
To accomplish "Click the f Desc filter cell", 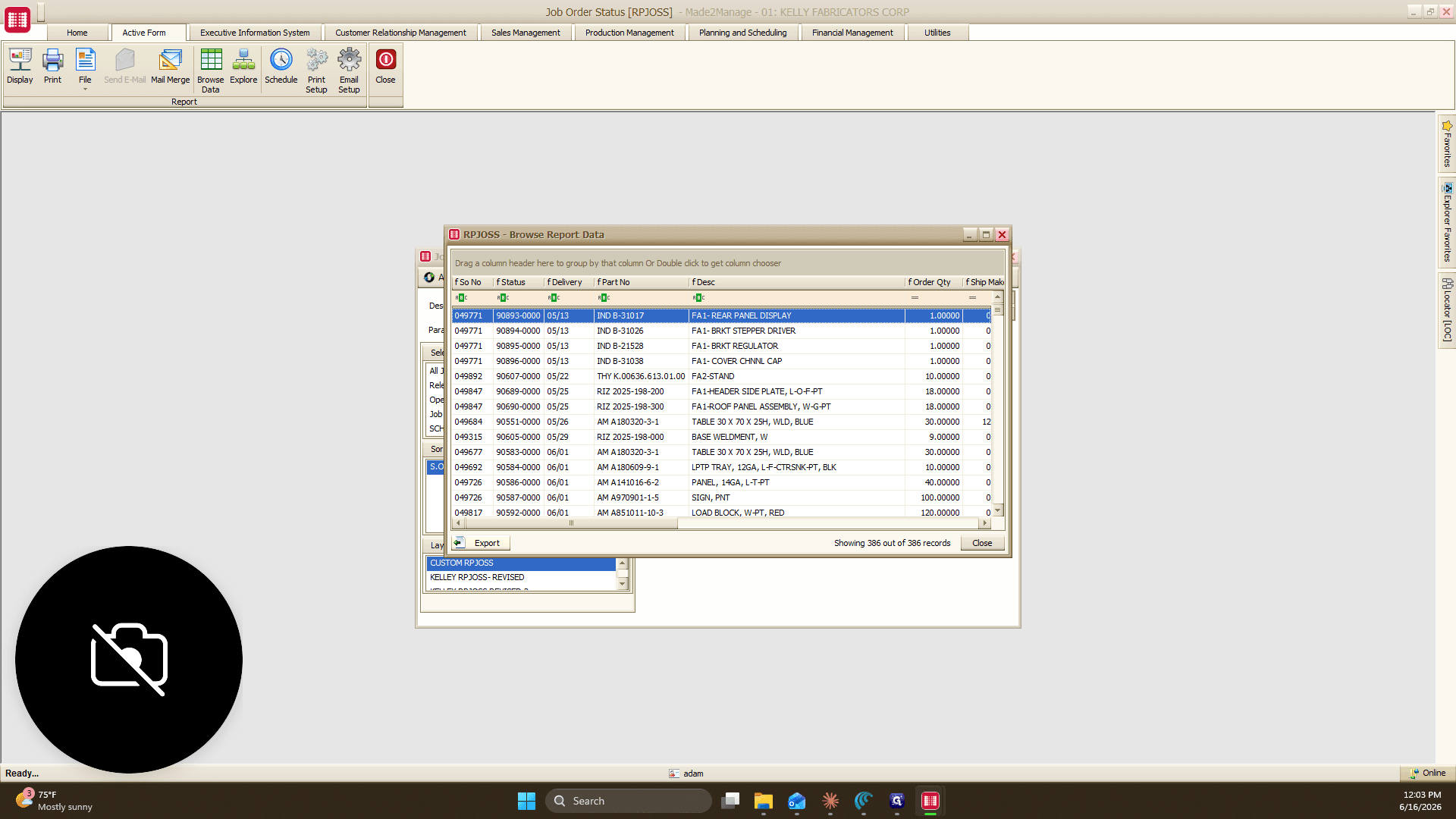I will click(796, 298).
